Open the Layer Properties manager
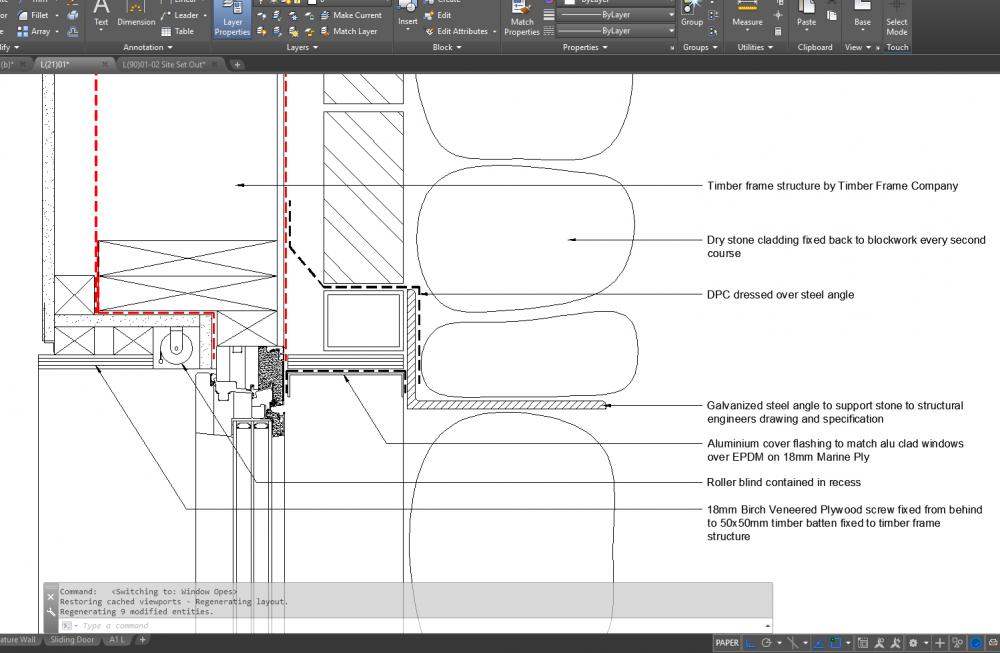Viewport: 1000px width, 653px height. point(232,19)
